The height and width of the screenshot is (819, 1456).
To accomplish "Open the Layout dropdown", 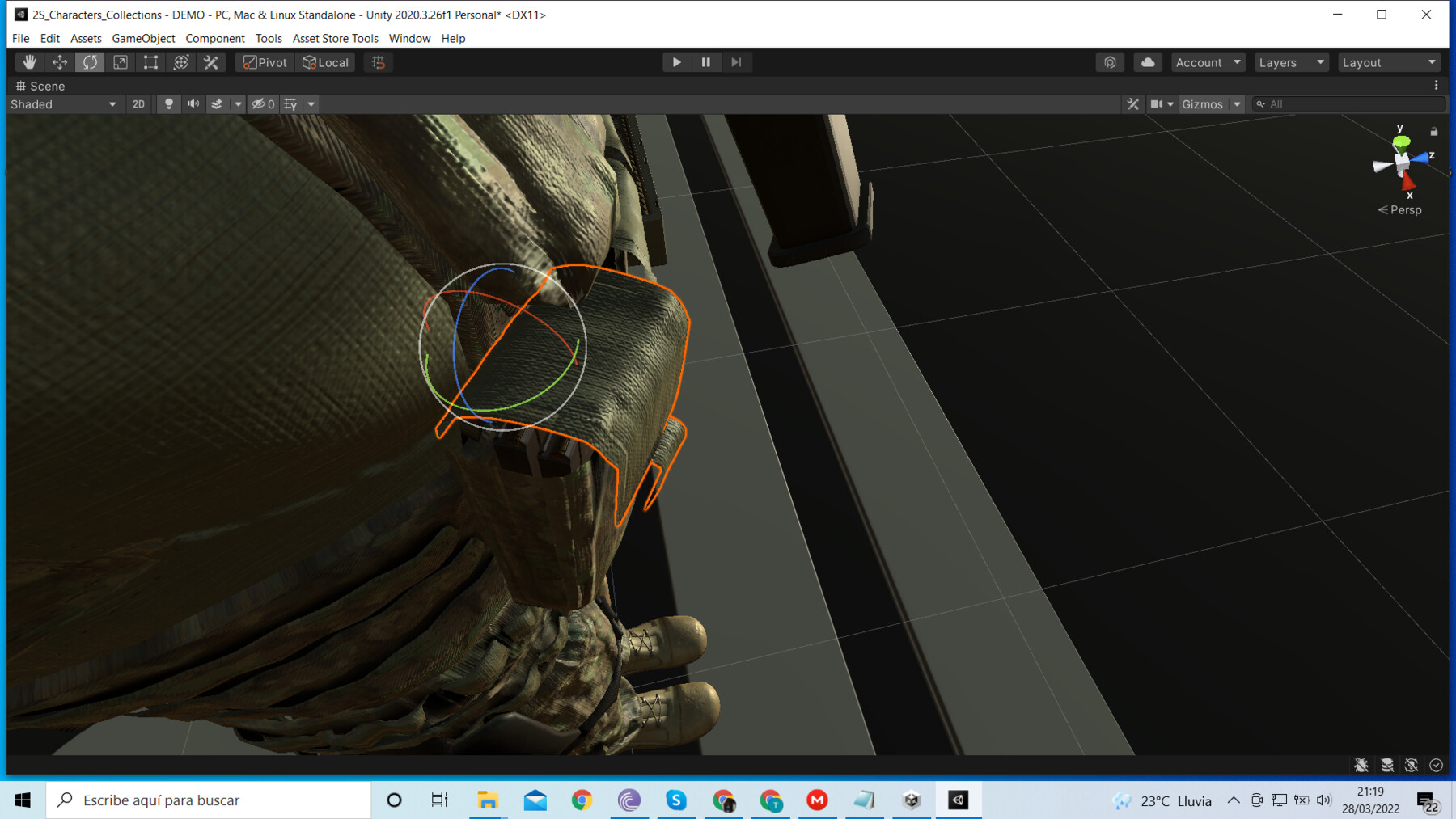I will click(1389, 62).
